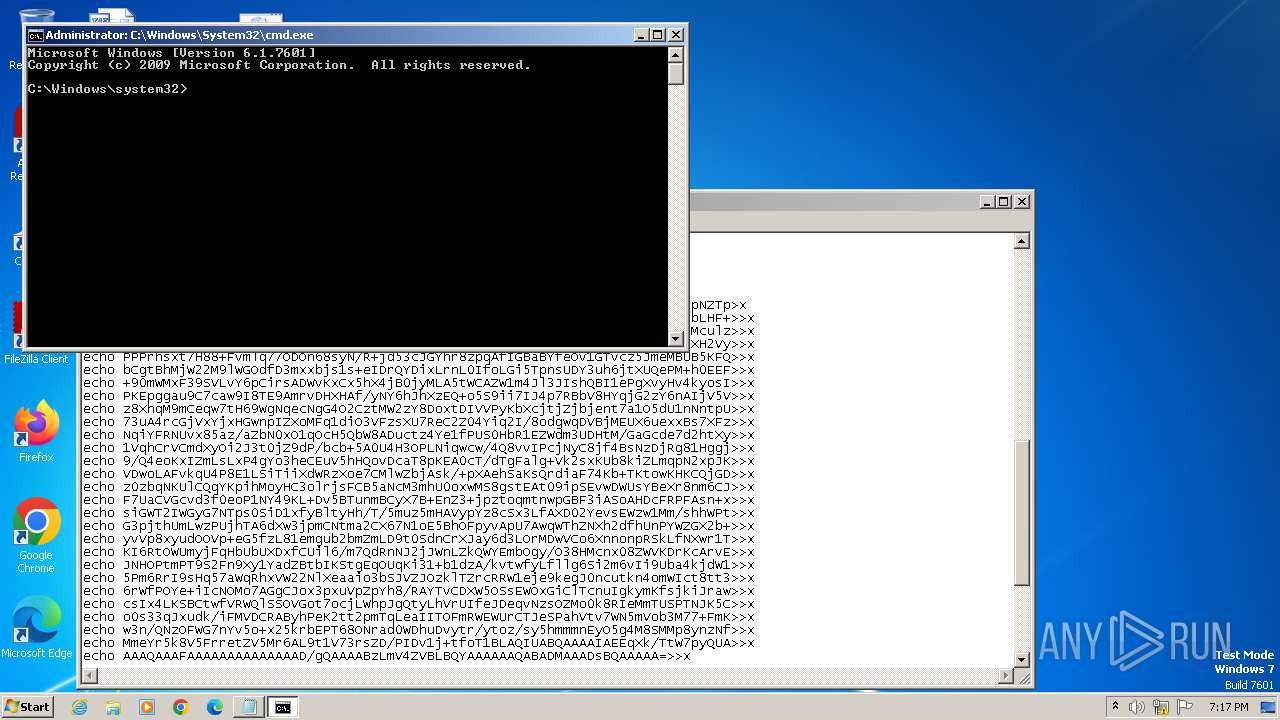Launch Google Chrome from the taskbar

coord(181,707)
